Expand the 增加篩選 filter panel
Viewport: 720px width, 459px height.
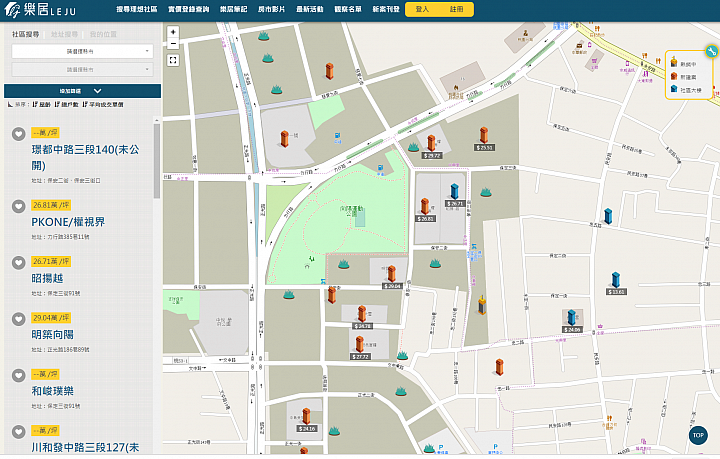82,91
